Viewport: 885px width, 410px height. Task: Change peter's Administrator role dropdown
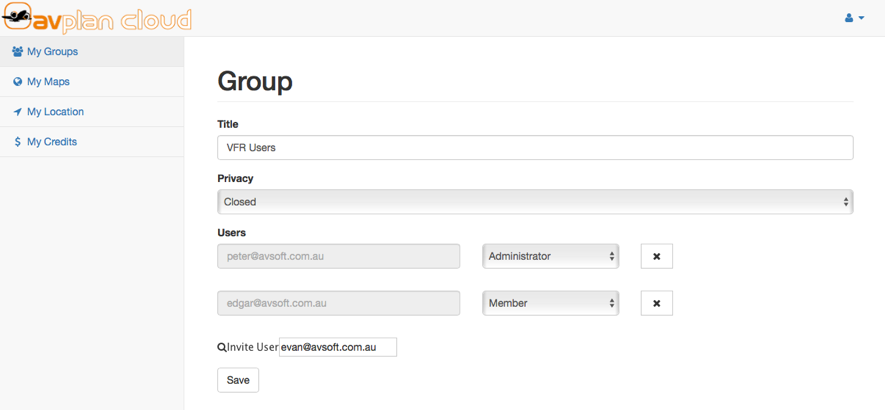coord(550,257)
